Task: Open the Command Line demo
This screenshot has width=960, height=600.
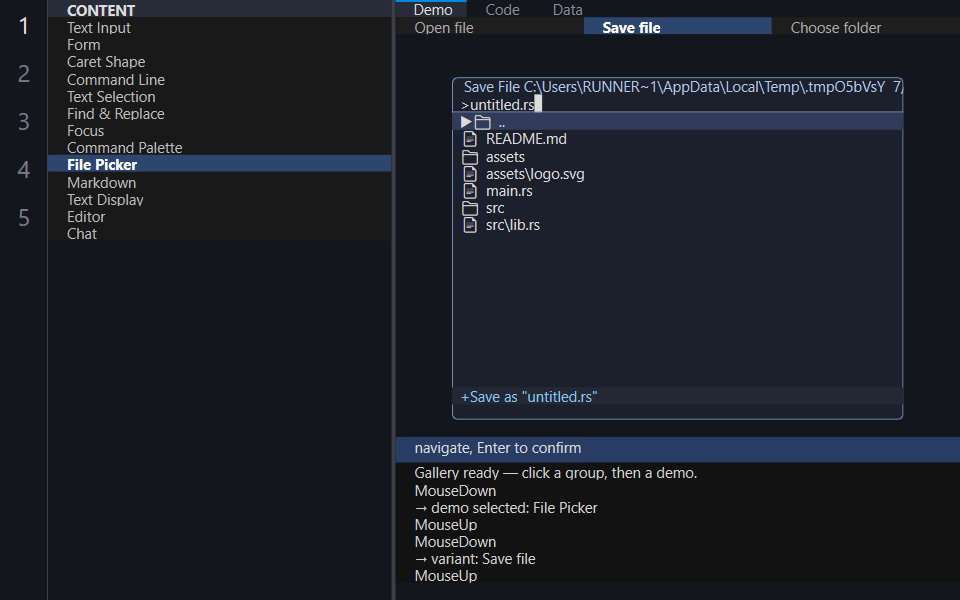Action: (220, 80)
